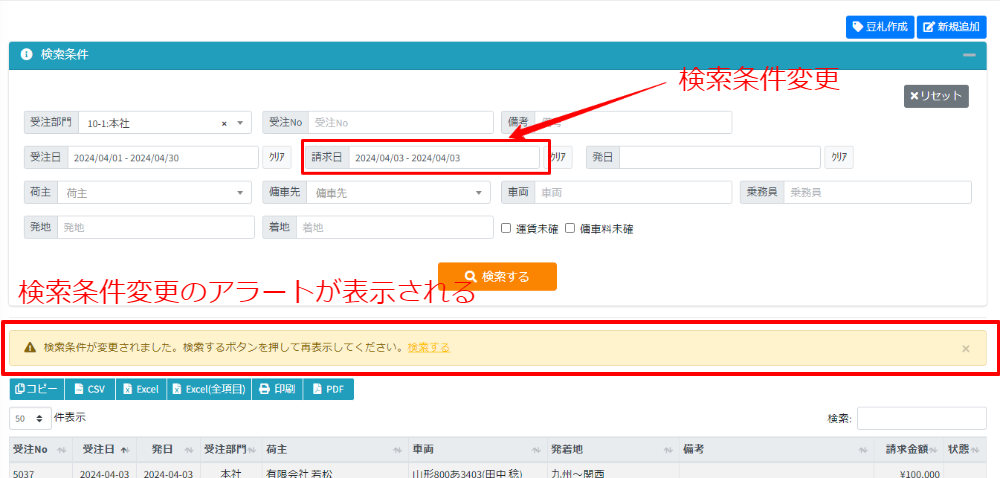Expand the 傭車先 dropdown

click(x=481, y=193)
